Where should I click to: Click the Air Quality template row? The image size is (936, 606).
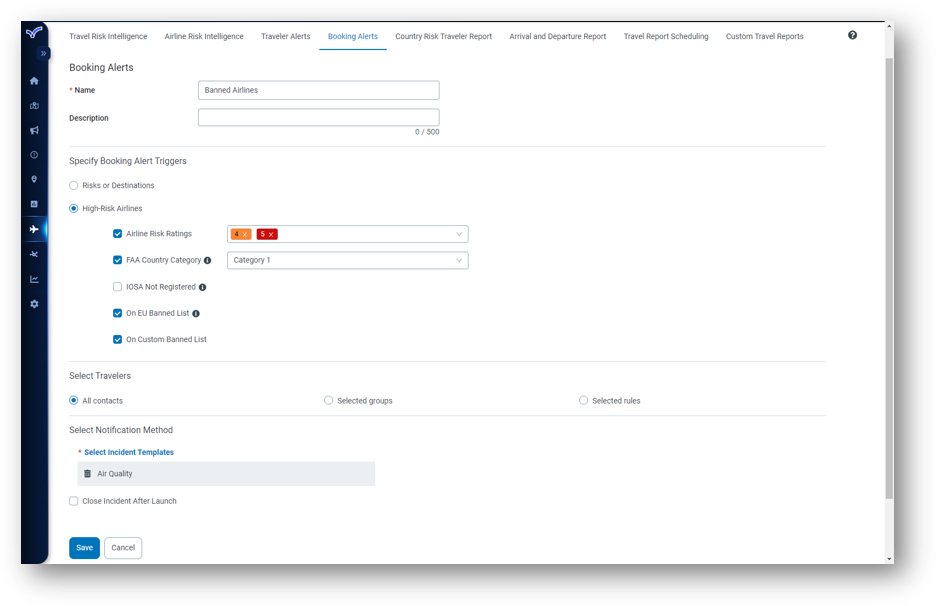226,473
